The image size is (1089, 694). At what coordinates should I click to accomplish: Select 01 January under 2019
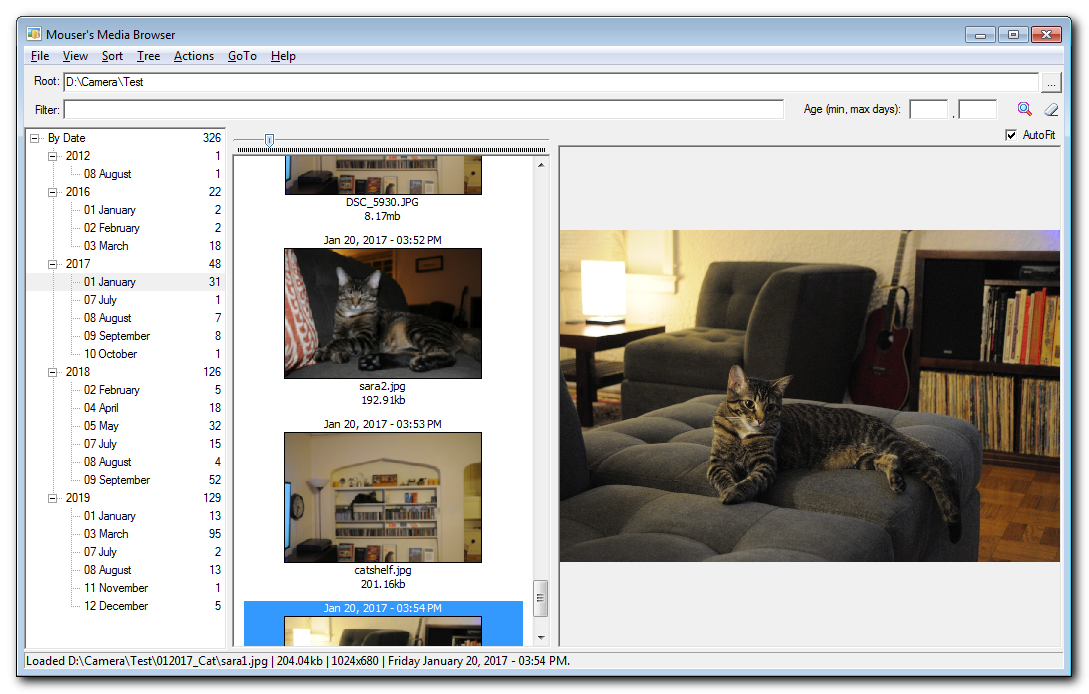tap(110, 516)
